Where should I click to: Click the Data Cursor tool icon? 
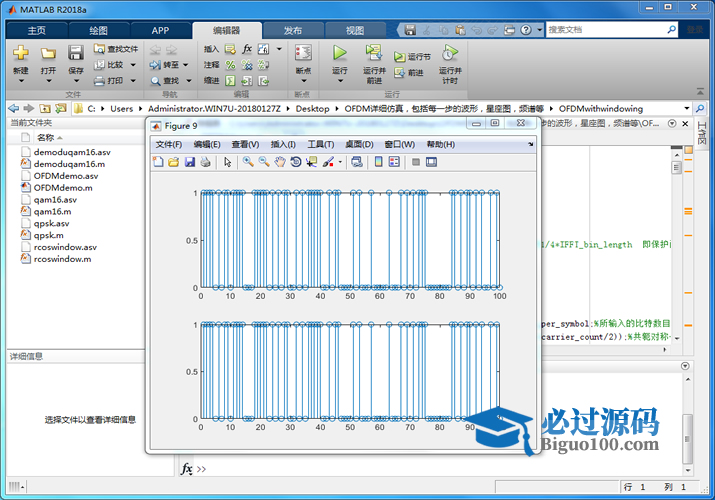click(312, 162)
